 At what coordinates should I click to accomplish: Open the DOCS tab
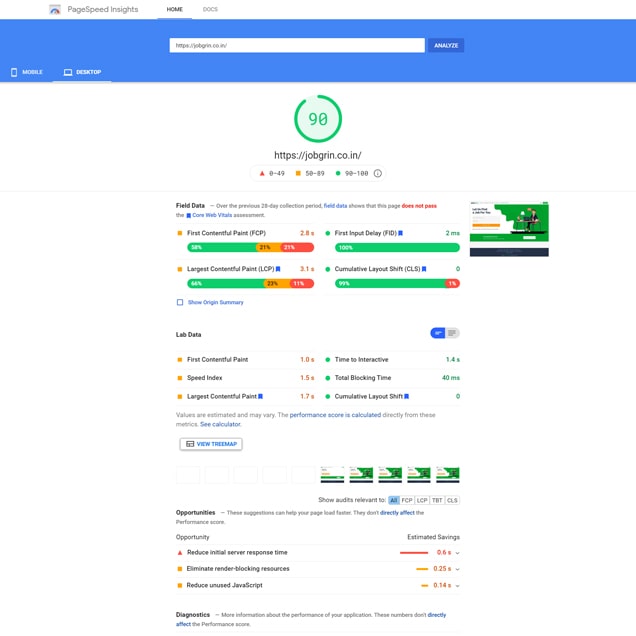pyautogui.click(x=210, y=9)
